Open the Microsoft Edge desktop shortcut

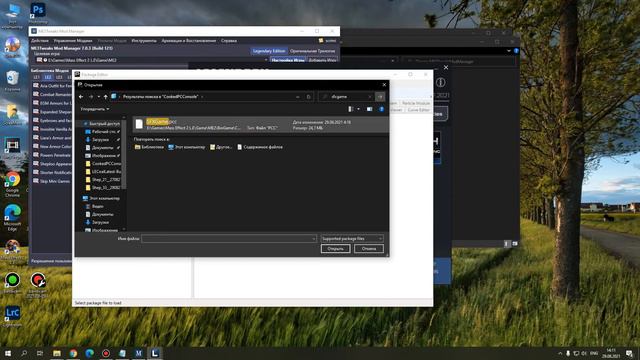12,217
